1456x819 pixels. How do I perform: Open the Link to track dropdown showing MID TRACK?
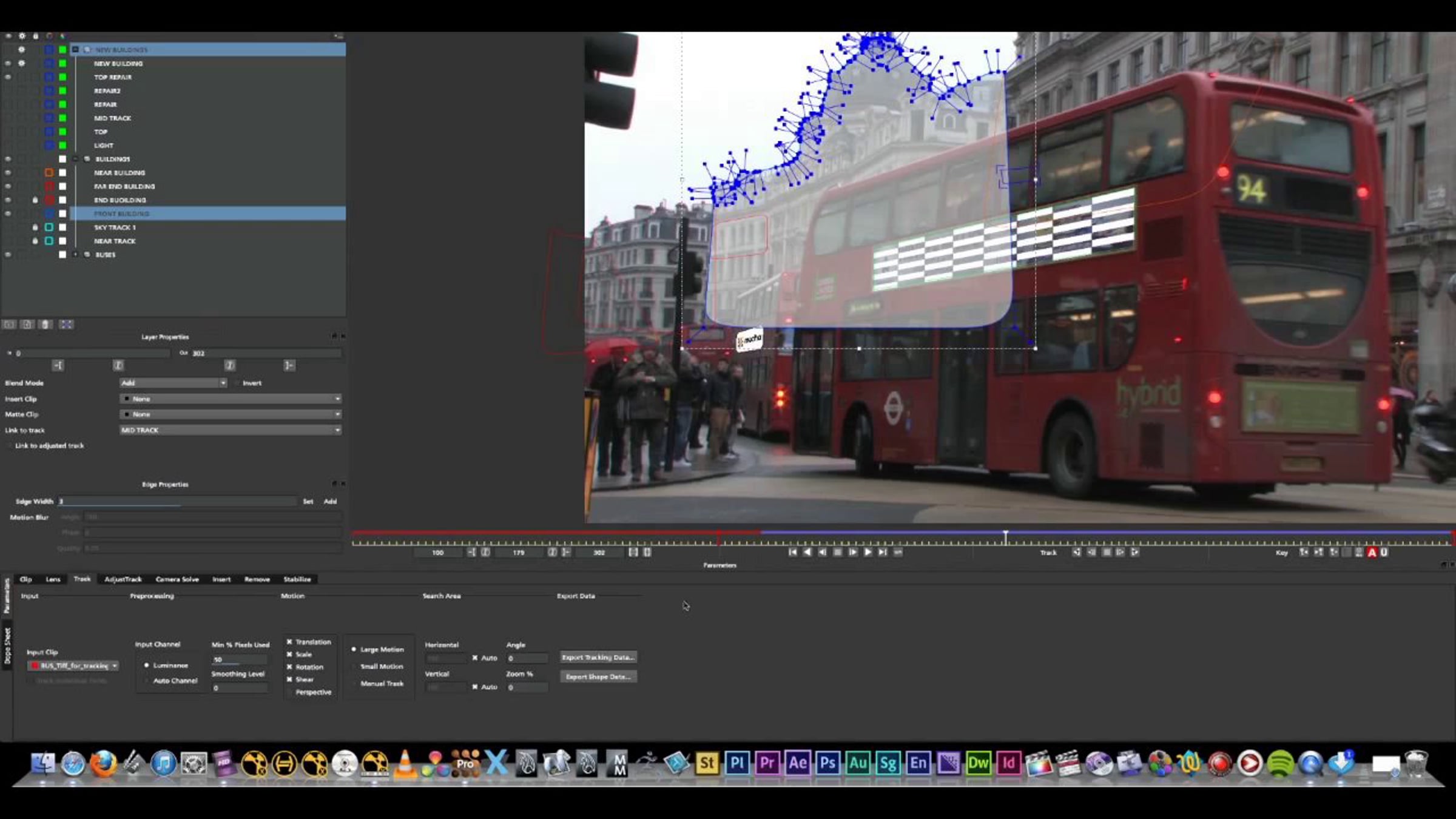click(231, 430)
